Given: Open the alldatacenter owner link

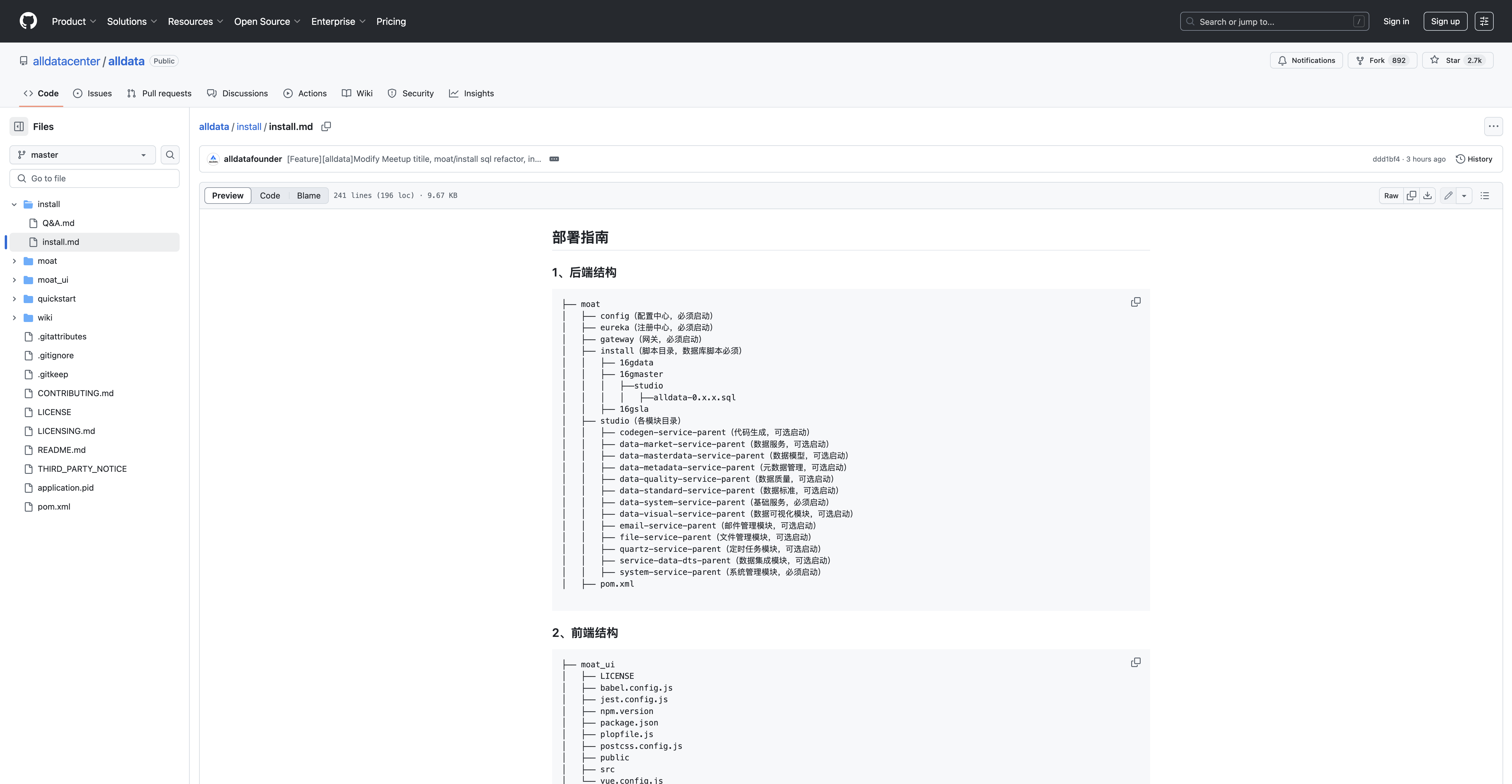Looking at the screenshot, I should click(x=66, y=61).
